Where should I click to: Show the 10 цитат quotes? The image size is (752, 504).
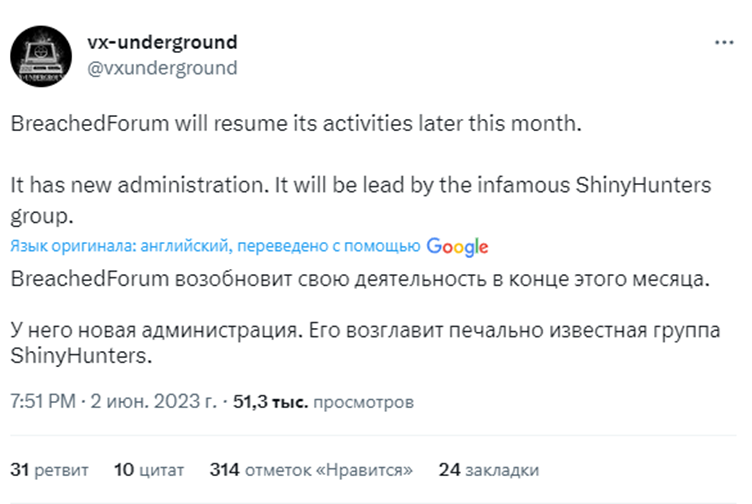point(151,469)
